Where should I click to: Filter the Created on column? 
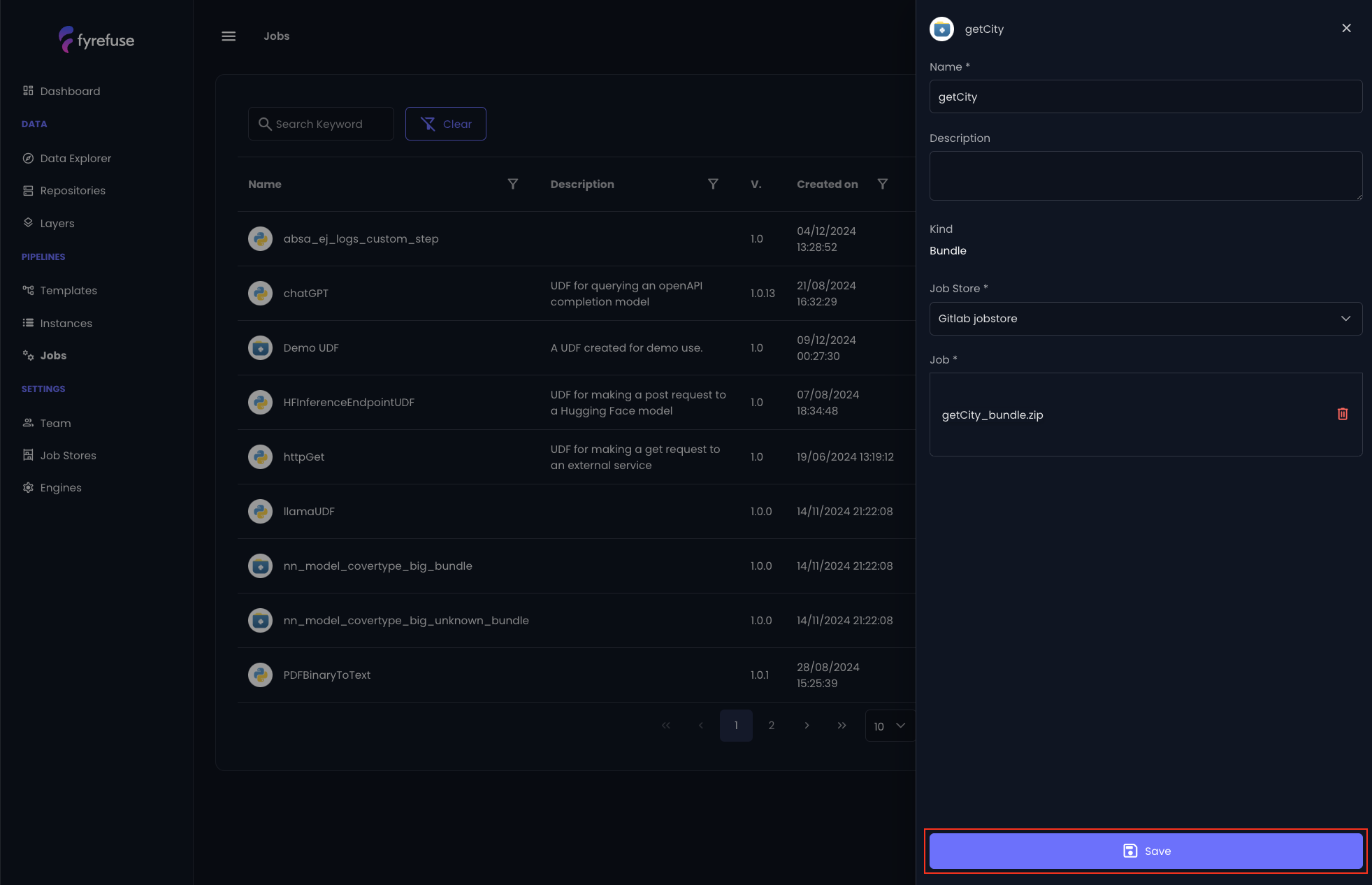883,184
